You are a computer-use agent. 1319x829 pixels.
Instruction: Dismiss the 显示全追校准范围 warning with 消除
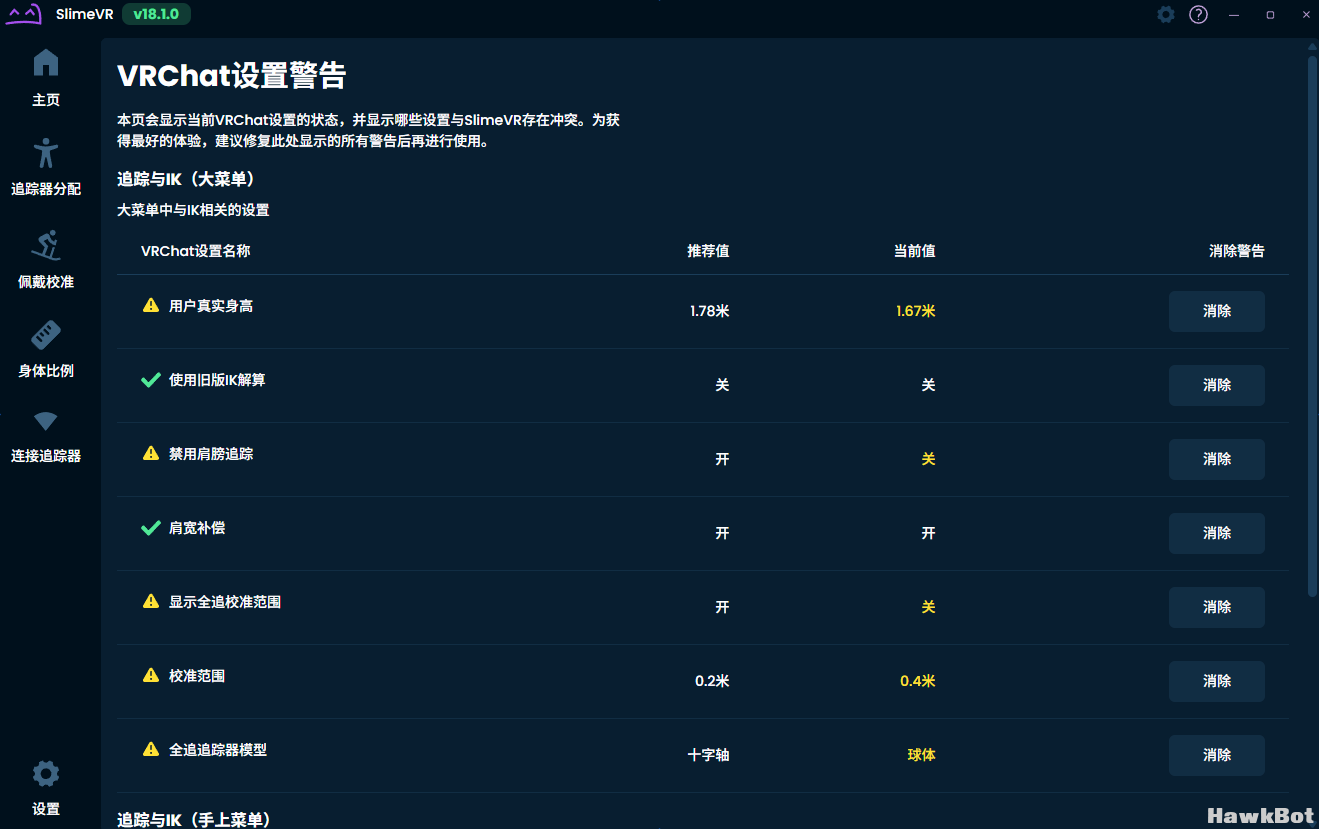click(1217, 607)
